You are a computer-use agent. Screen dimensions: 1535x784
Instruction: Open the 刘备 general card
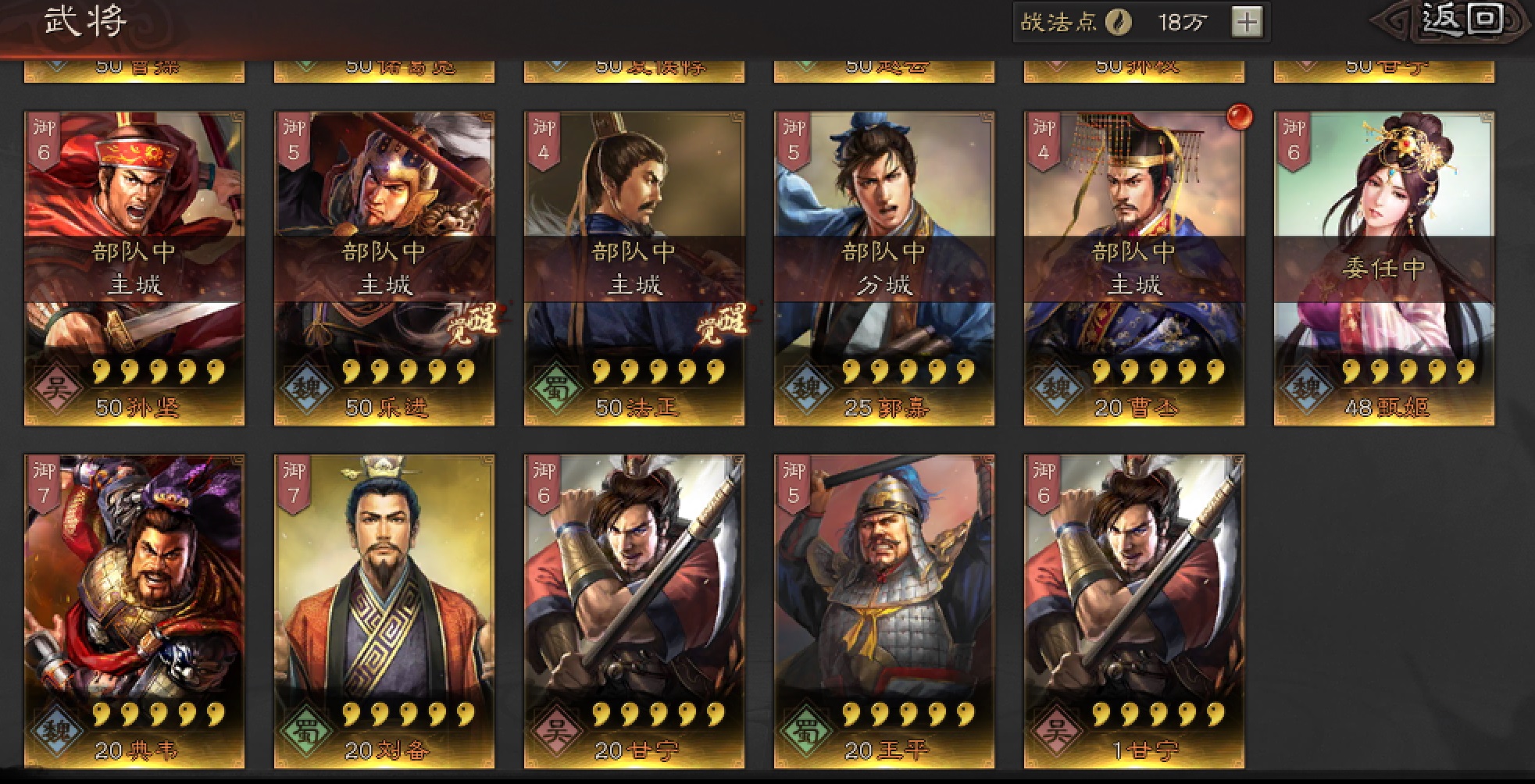384,612
